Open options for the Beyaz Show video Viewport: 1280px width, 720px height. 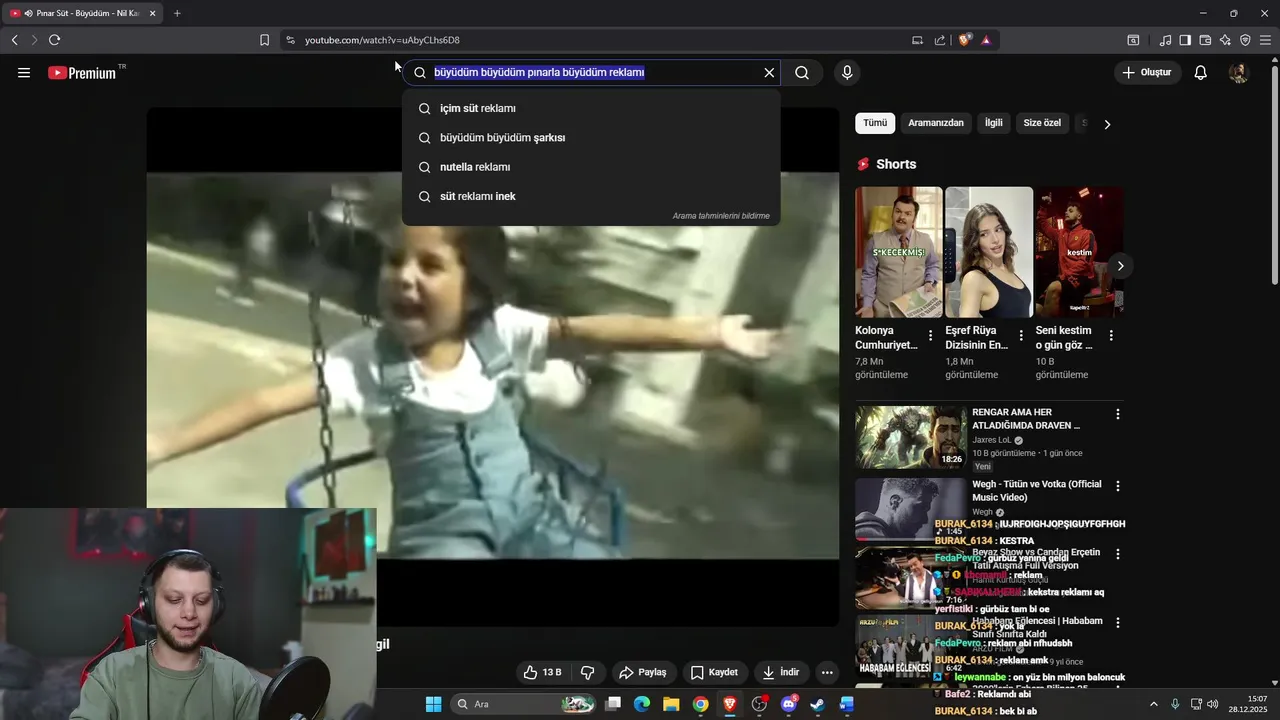coord(1118,554)
